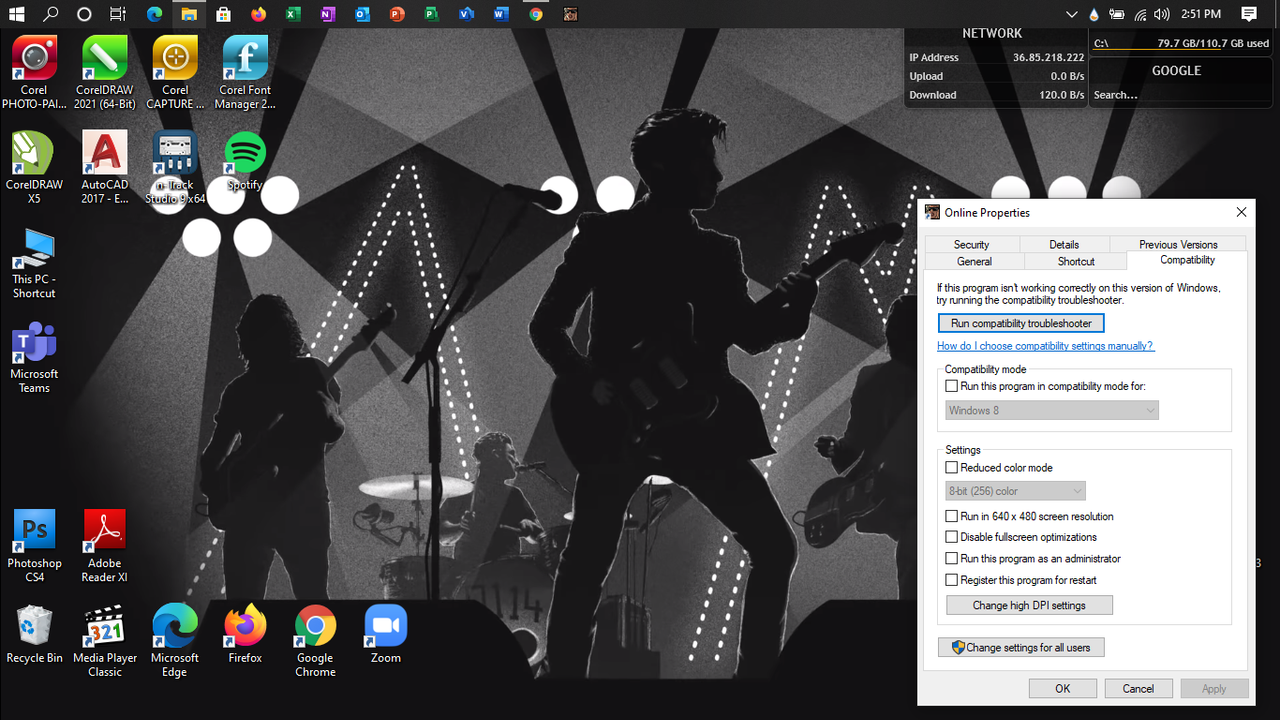1280x720 pixels.
Task: Open Corel Font Manager desktop icon
Action: (x=245, y=72)
